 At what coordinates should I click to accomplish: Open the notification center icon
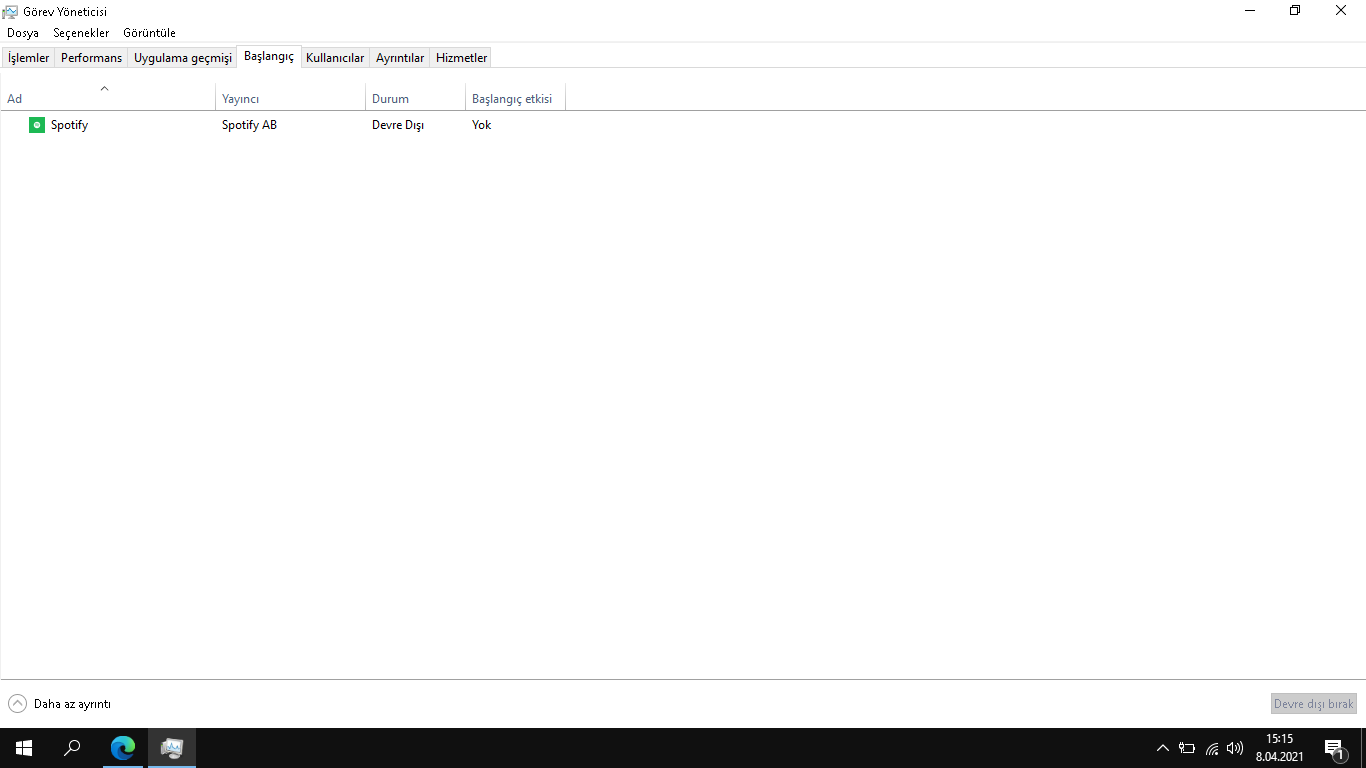(1334, 748)
